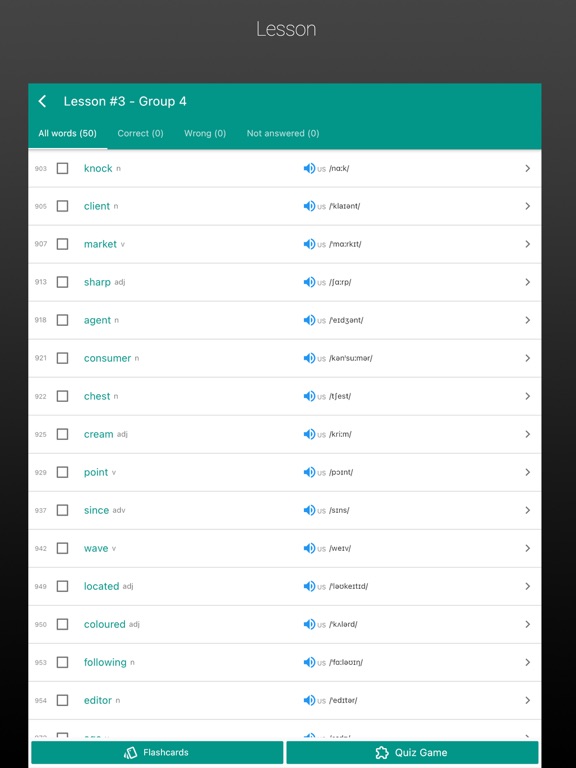The height and width of the screenshot is (768, 576).
Task: Play audio pronunciation for coloured
Action: coord(309,624)
